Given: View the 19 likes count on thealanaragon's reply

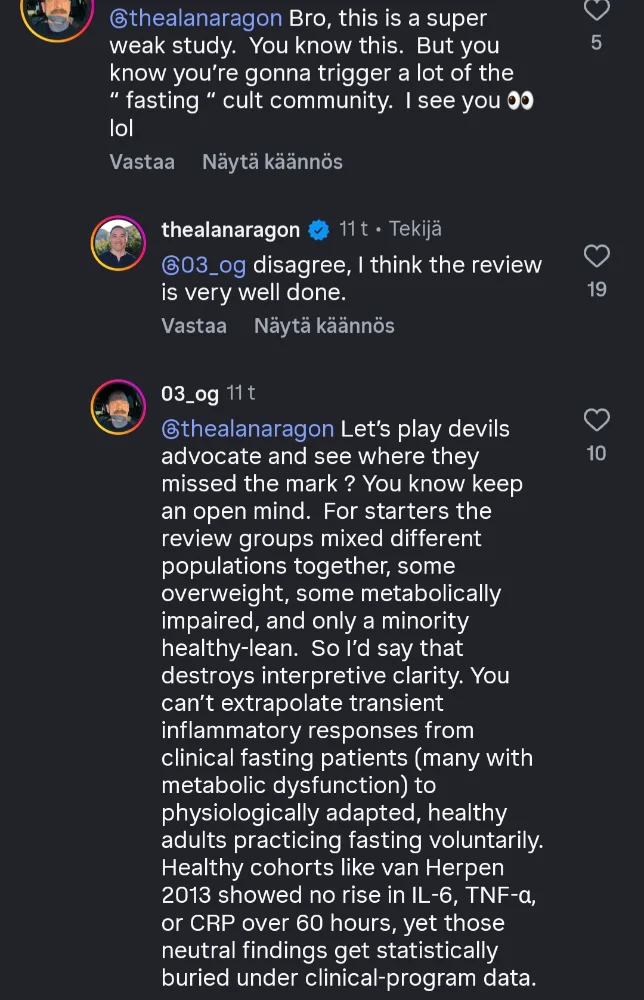Looking at the screenshot, I should (x=597, y=290).
